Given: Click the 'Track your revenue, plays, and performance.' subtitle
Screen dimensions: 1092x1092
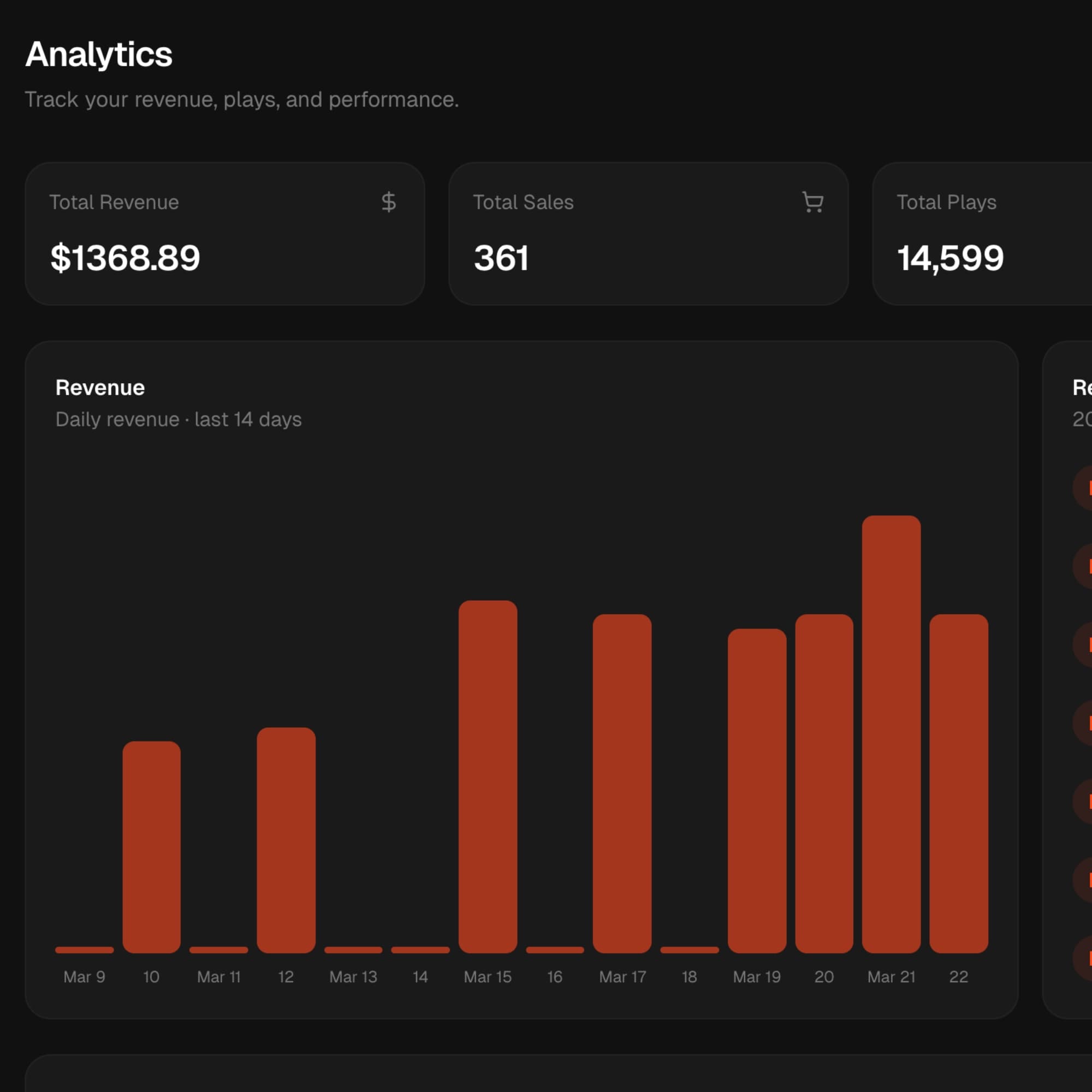Looking at the screenshot, I should point(242,99).
